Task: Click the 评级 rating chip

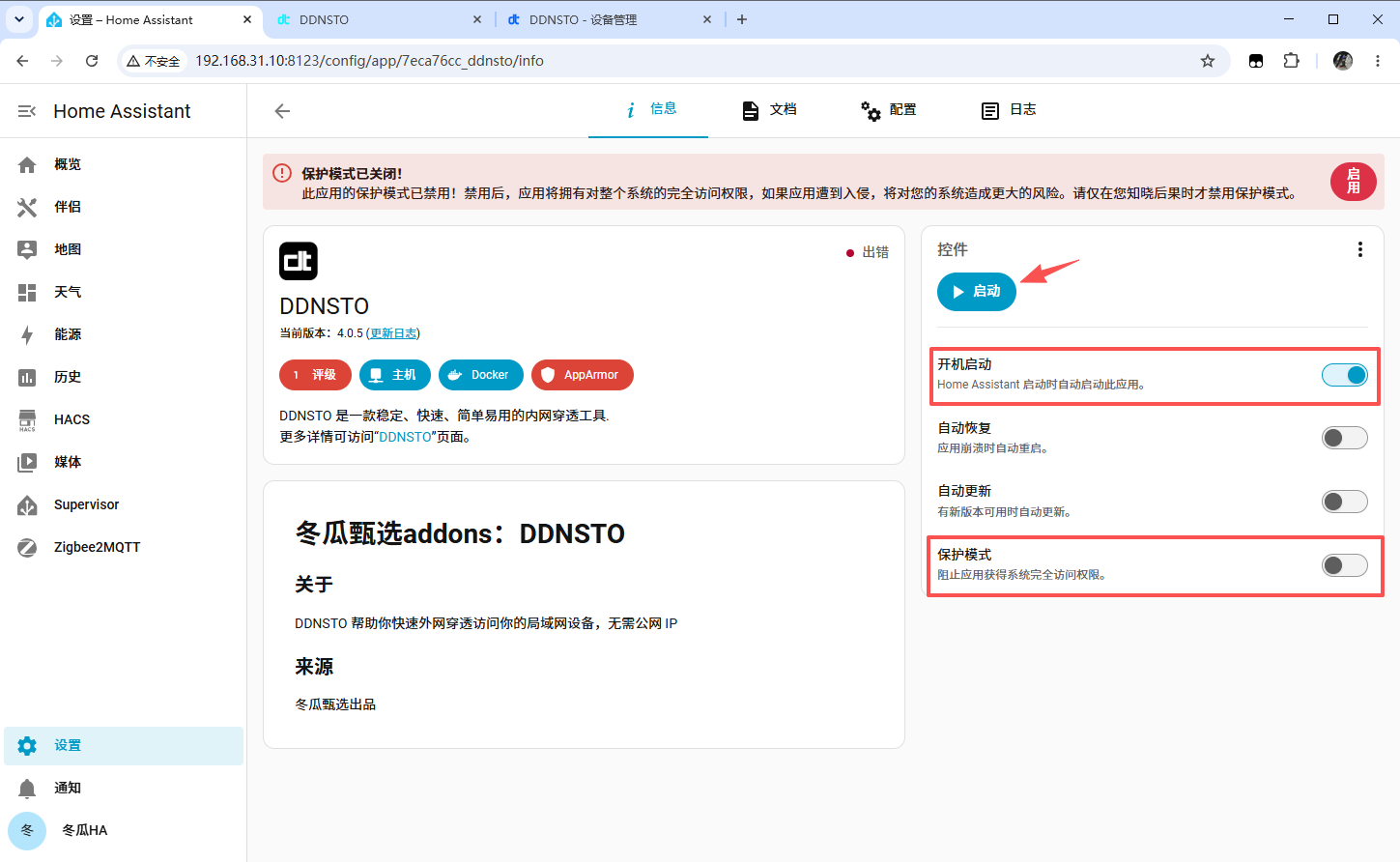Action: [316, 375]
